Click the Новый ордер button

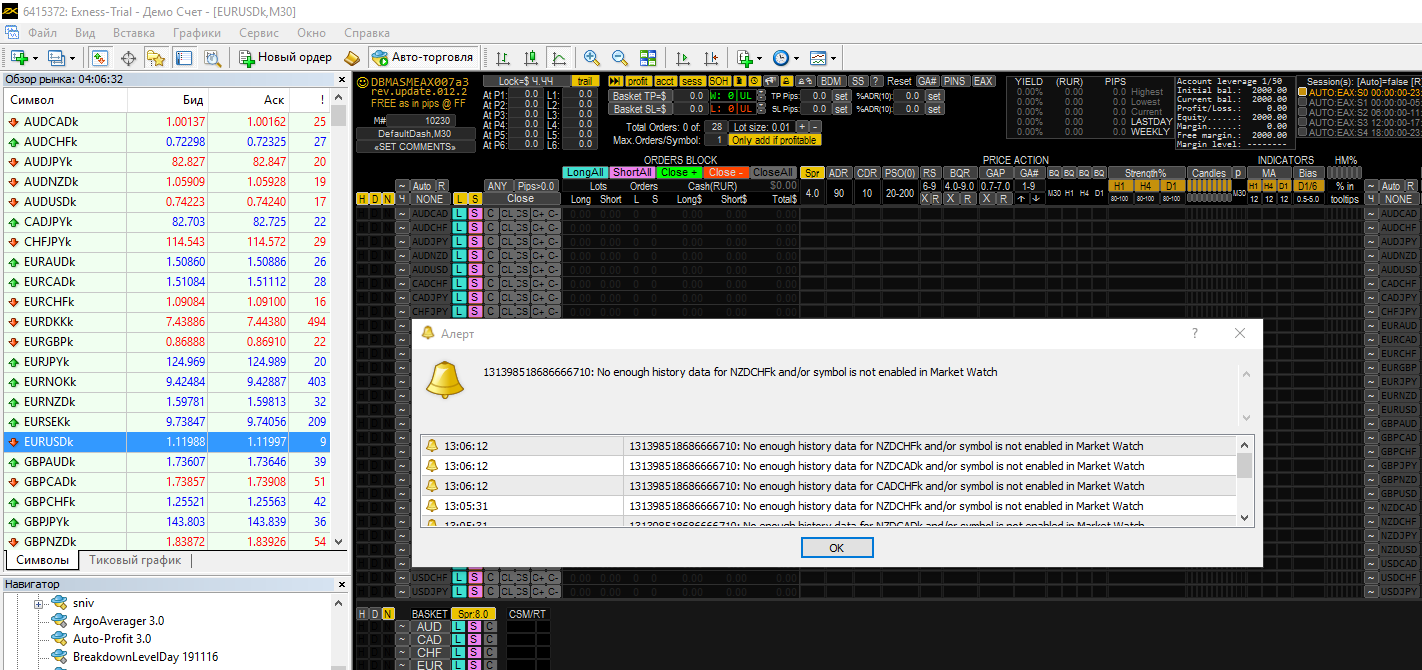[285, 57]
